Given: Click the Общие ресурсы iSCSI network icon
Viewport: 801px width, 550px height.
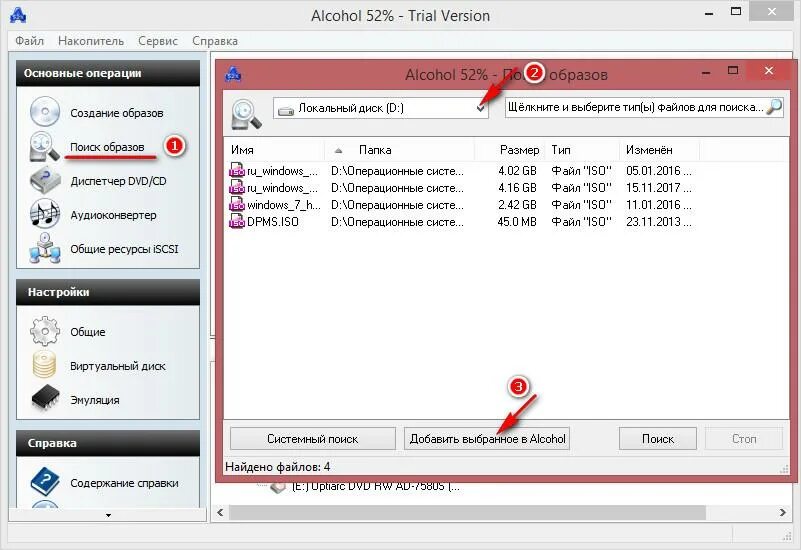Looking at the screenshot, I should (x=45, y=248).
